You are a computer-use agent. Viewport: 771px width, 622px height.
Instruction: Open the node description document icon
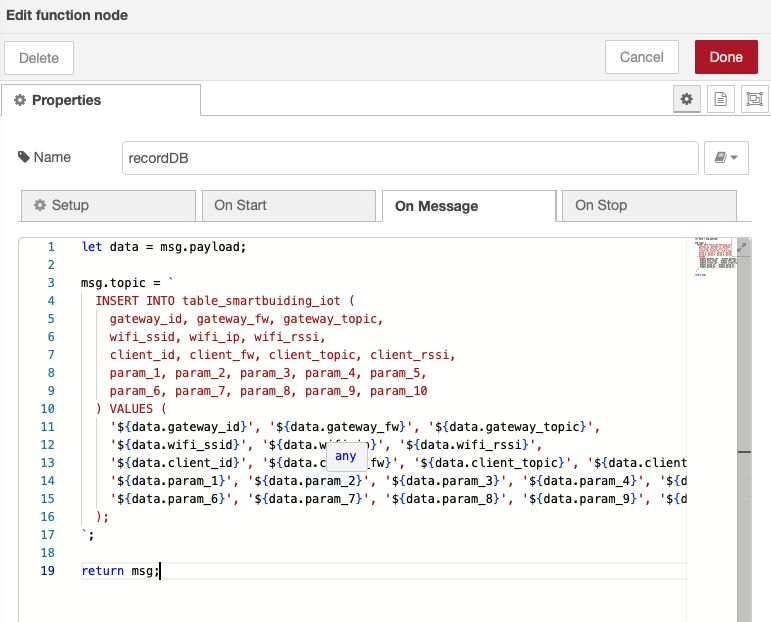[x=720, y=99]
